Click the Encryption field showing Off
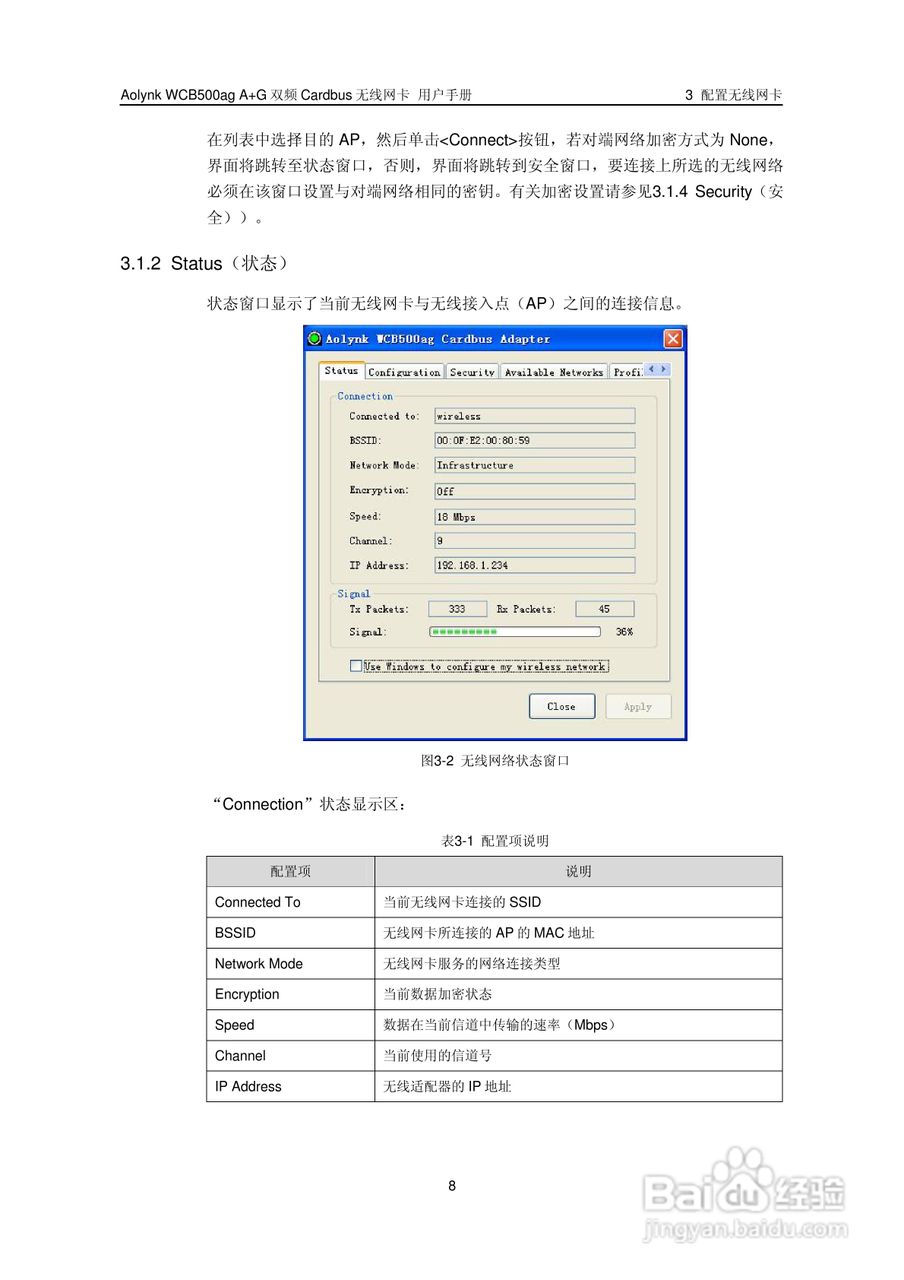The image size is (904, 1280). 534,491
